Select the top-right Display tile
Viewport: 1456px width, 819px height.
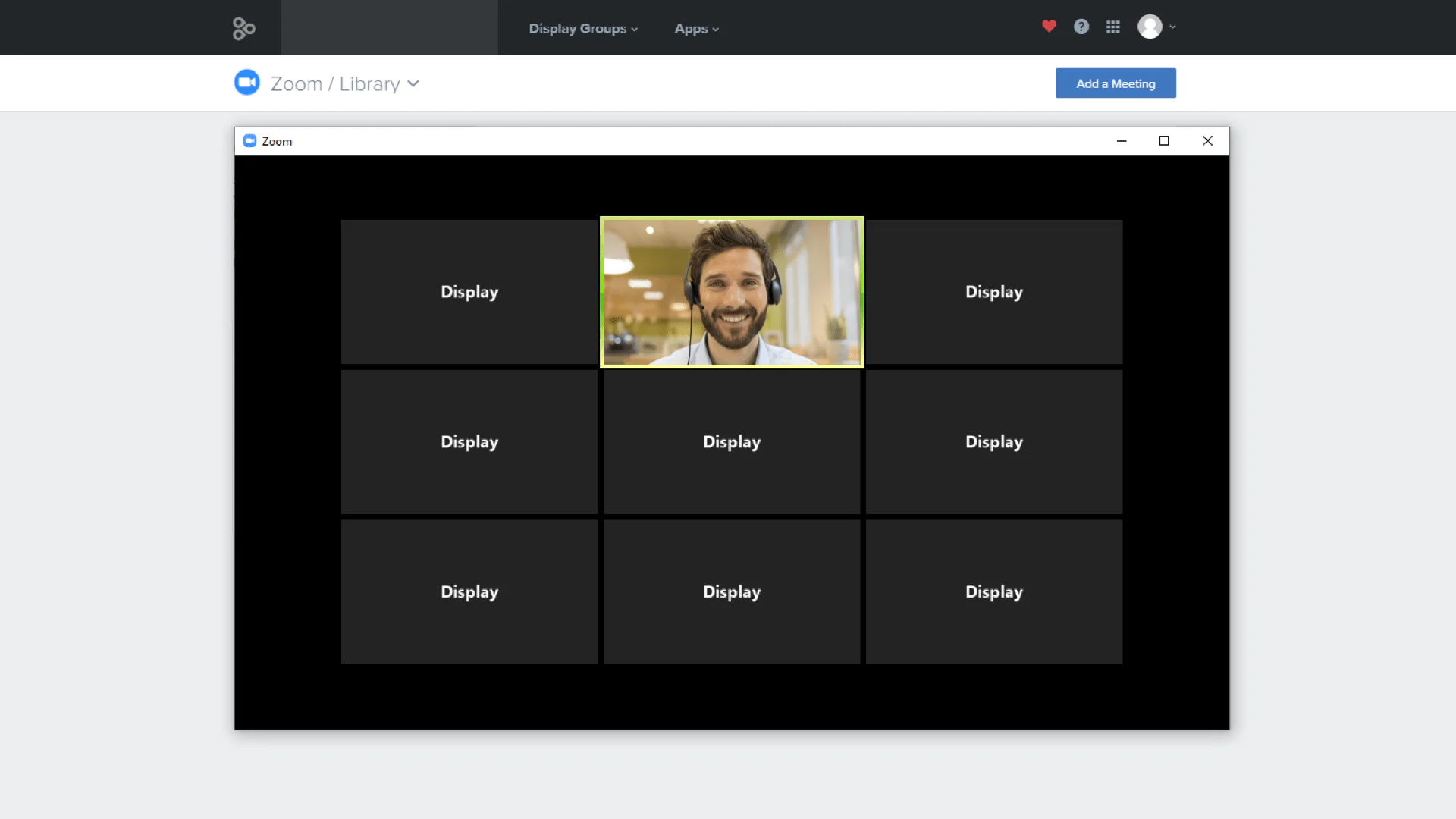click(993, 292)
